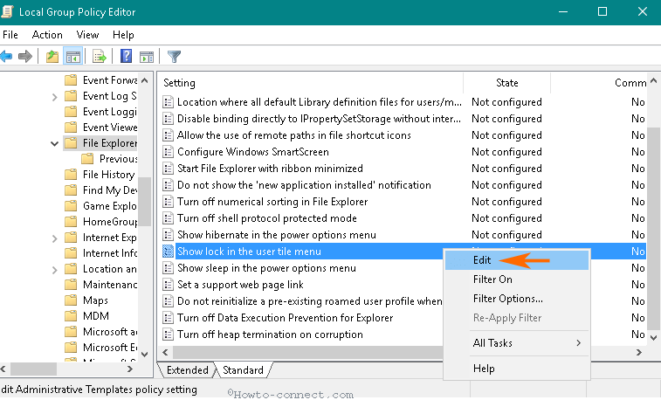Screen dimensions: 661x400
Task: Expand the All Tasks submenu arrow
Action: pos(578,343)
